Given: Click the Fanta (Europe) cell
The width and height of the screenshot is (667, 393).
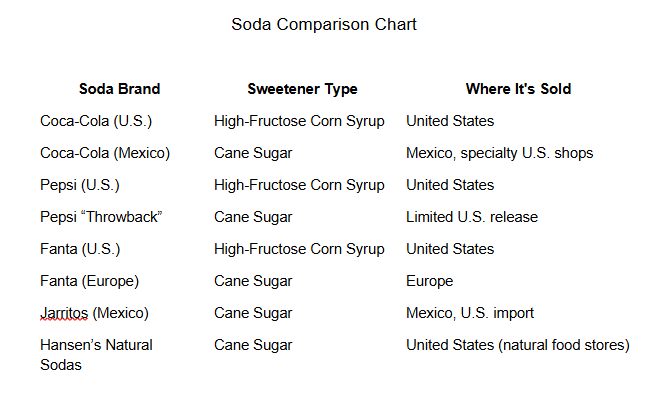Looking at the screenshot, I should tap(90, 281).
